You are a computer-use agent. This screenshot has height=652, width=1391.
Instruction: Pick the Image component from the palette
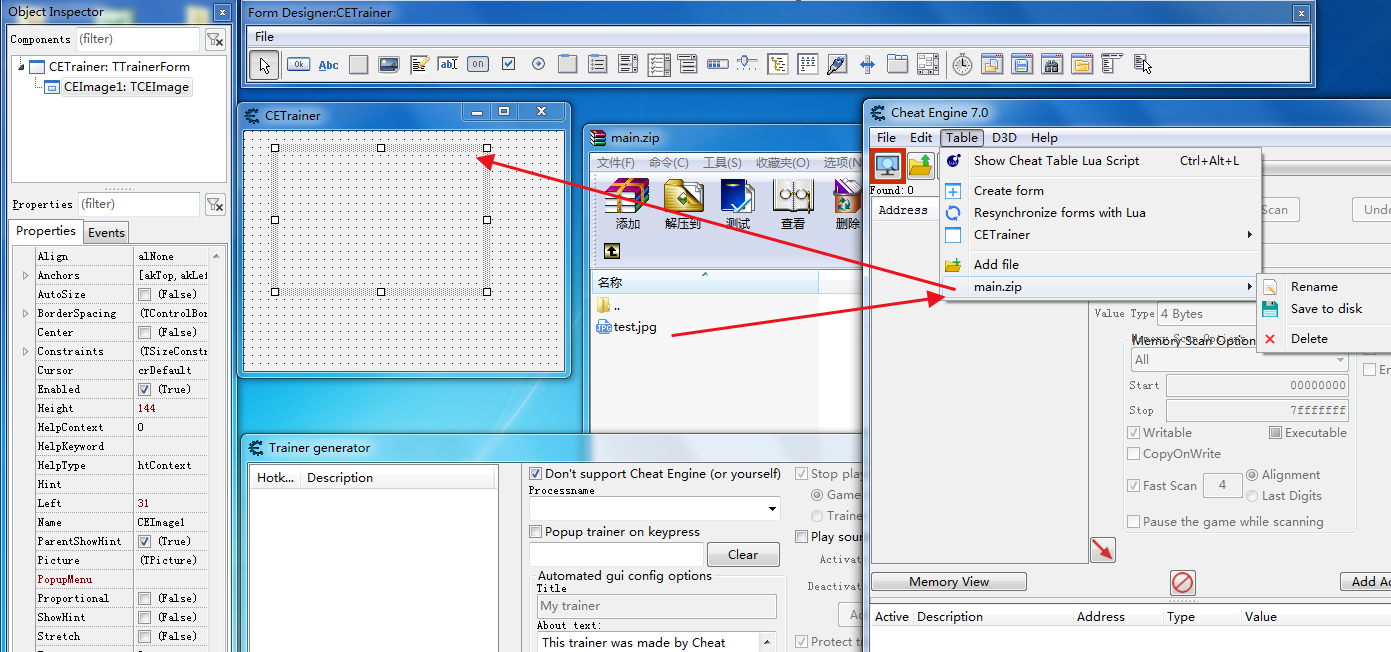pos(388,65)
